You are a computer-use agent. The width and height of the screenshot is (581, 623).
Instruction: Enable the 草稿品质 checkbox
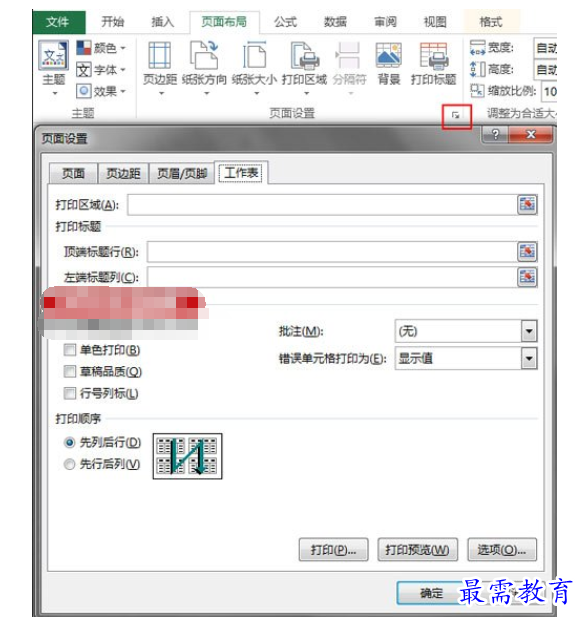tap(70, 372)
